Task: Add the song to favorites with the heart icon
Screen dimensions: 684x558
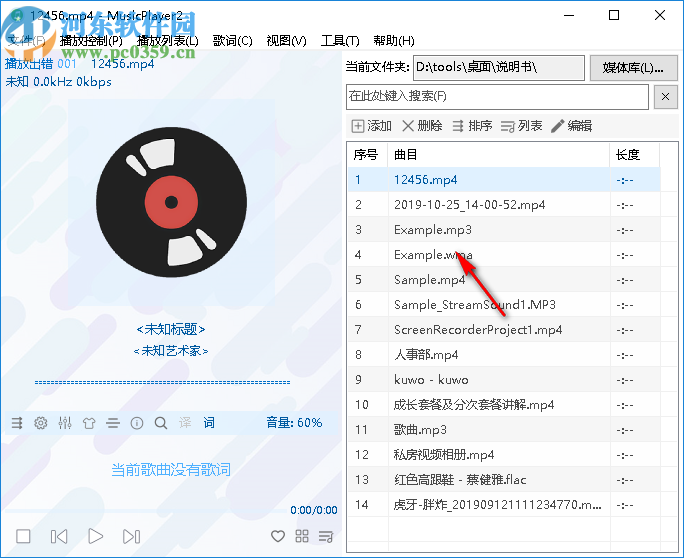Action: [x=278, y=536]
